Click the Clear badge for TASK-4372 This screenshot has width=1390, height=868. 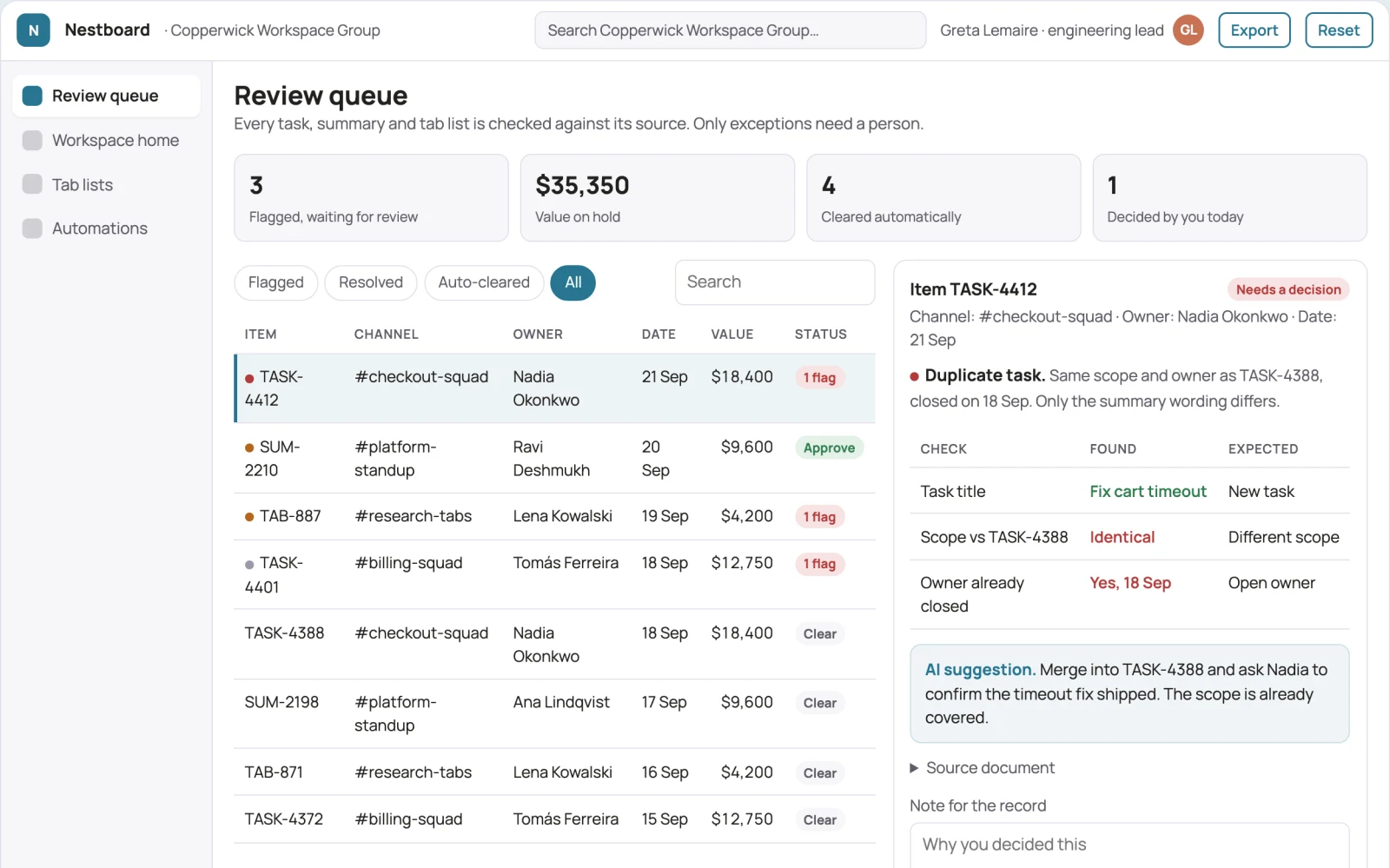click(x=819, y=820)
